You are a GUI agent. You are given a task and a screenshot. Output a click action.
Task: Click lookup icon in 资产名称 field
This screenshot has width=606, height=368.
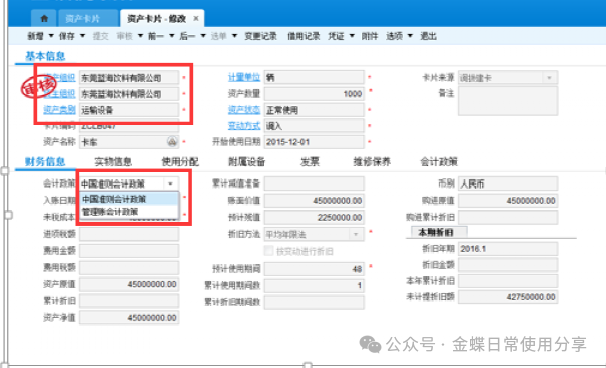(172, 142)
